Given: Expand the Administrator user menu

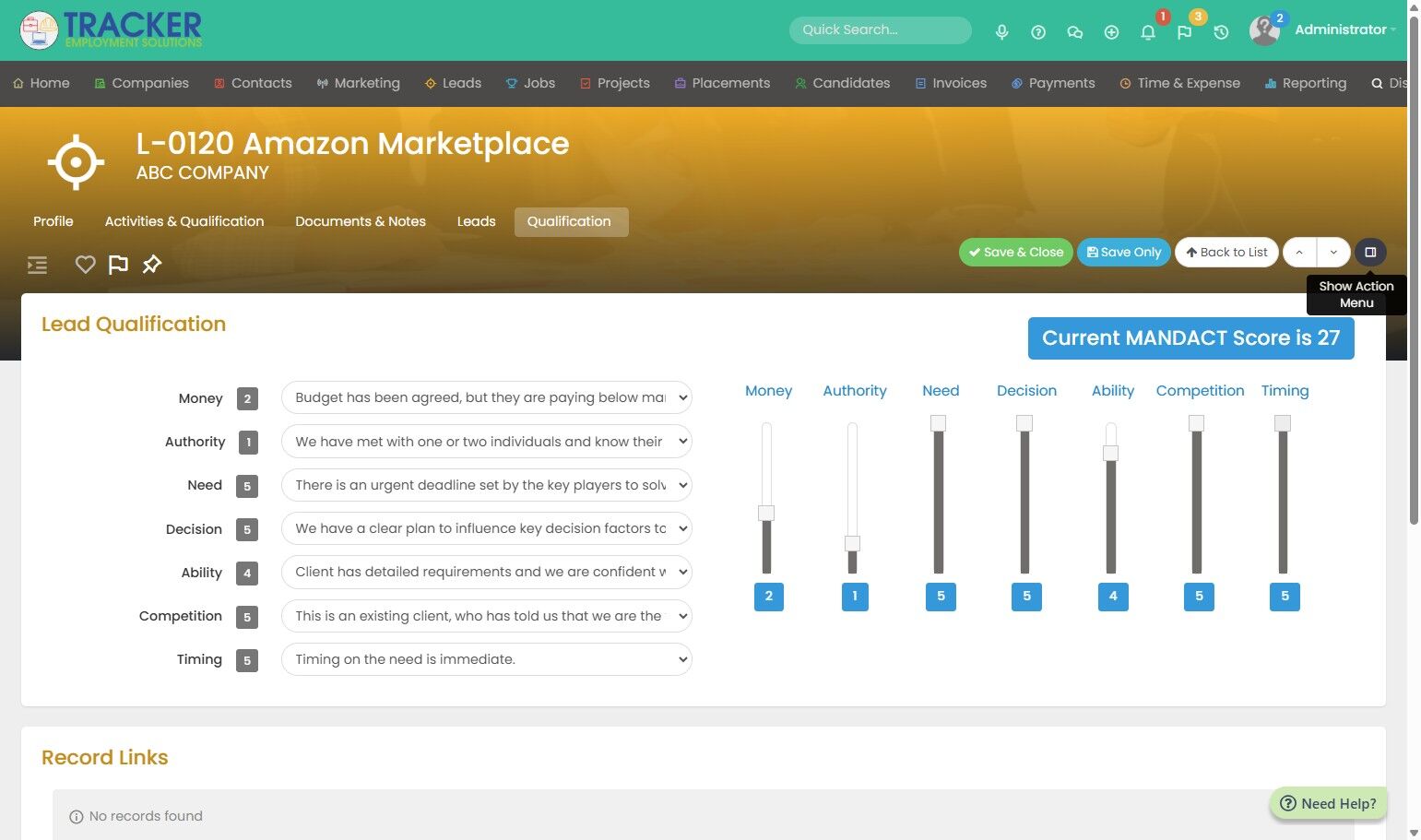Looking at the screenshot, I should pyautogui.click(x=1345, y=30).
